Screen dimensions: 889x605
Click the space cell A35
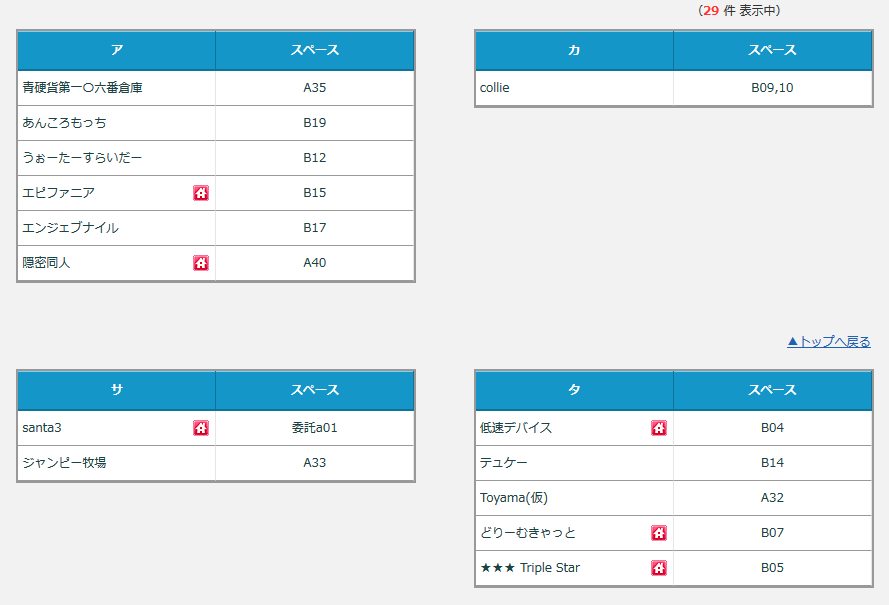[315, 88]
